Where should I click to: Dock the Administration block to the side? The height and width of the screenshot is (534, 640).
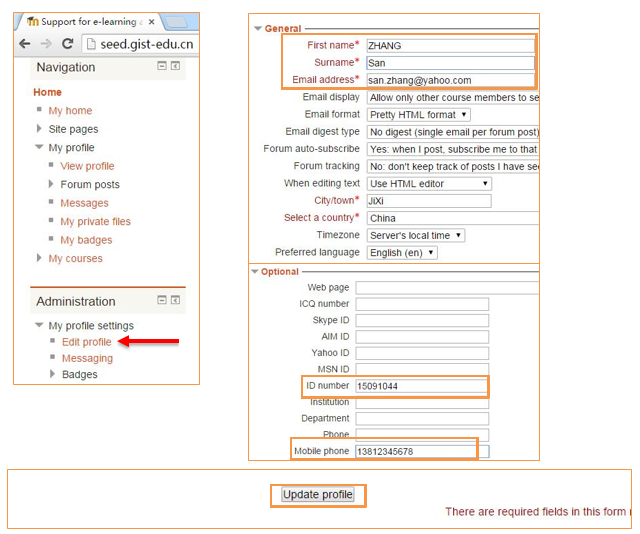[176, 300]
